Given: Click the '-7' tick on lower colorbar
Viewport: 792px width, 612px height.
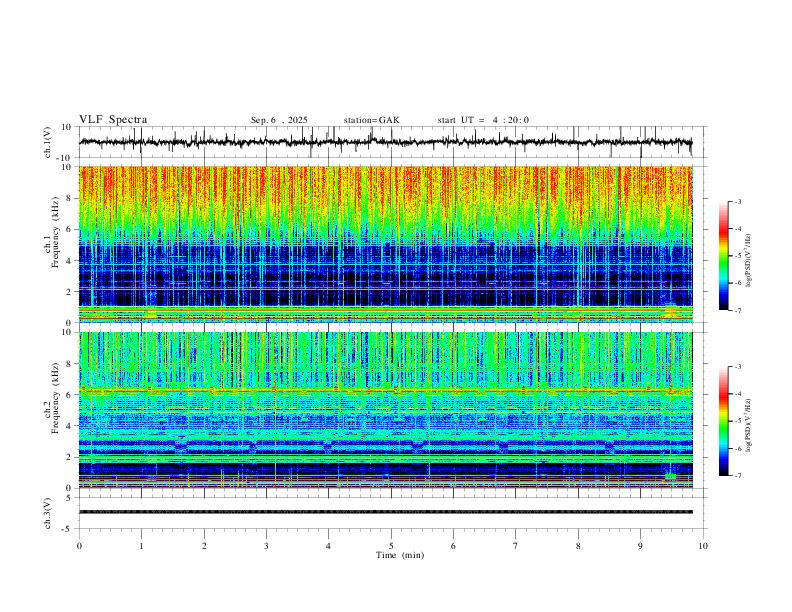Looking at the screenshot, I should pyautogui.click(x=737, y=475).
